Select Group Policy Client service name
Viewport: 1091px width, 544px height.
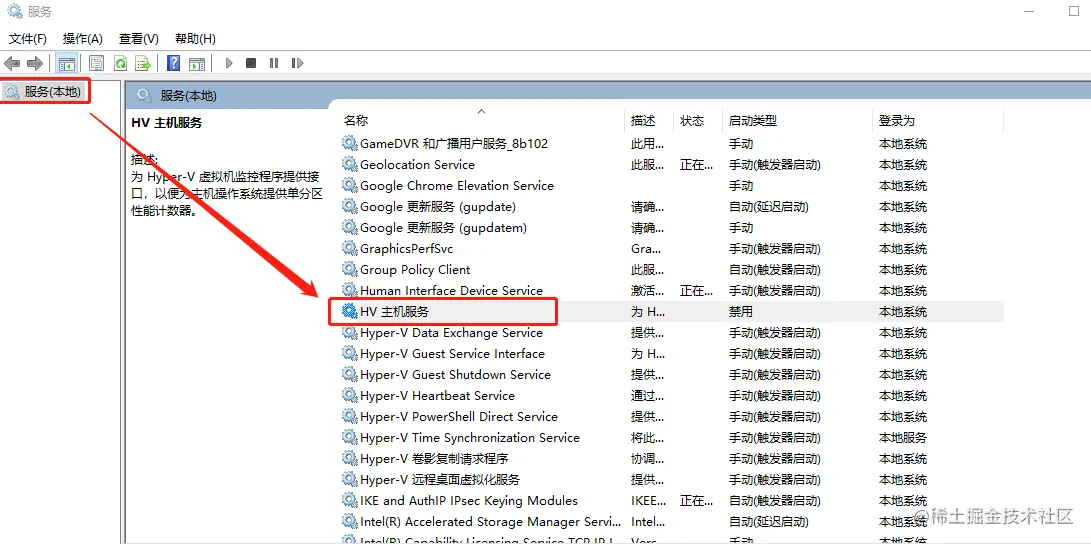click(415, 269)
